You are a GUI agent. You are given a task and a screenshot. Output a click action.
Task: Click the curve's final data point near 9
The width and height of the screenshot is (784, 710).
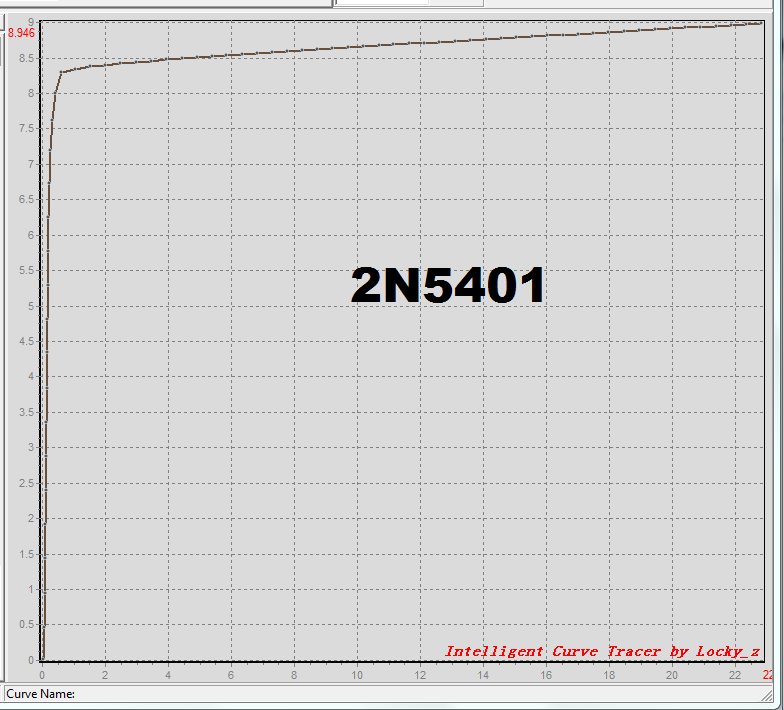click(762, 23)
